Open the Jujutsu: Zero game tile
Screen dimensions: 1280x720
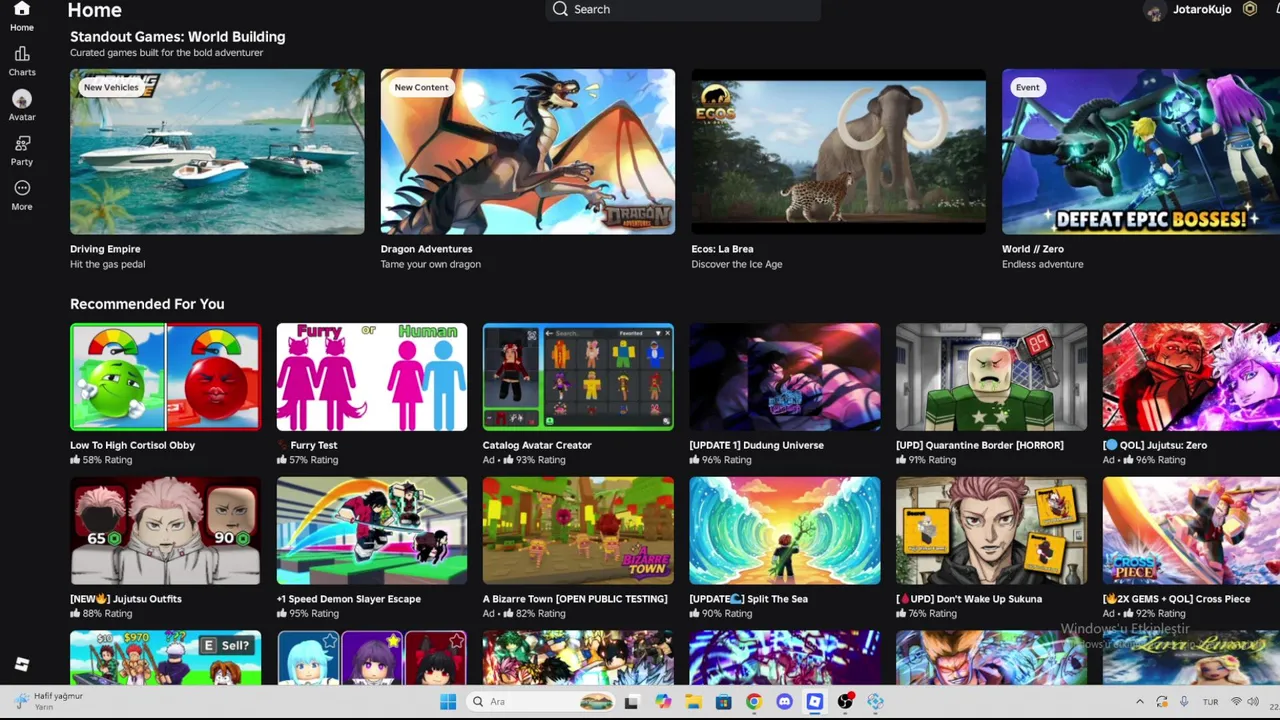coord(1191,377)
